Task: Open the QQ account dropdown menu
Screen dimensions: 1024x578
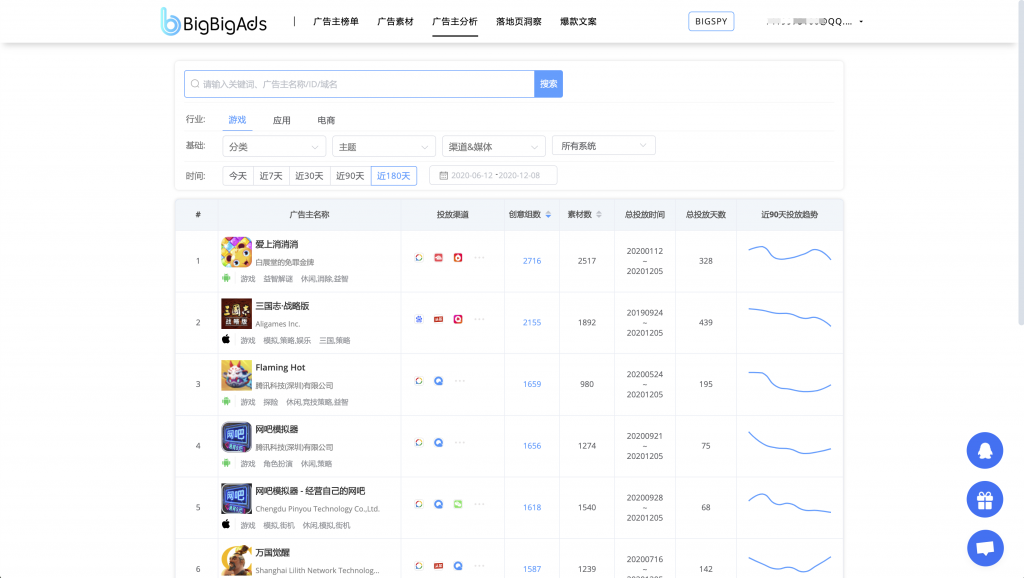Action: coord(815,22)
